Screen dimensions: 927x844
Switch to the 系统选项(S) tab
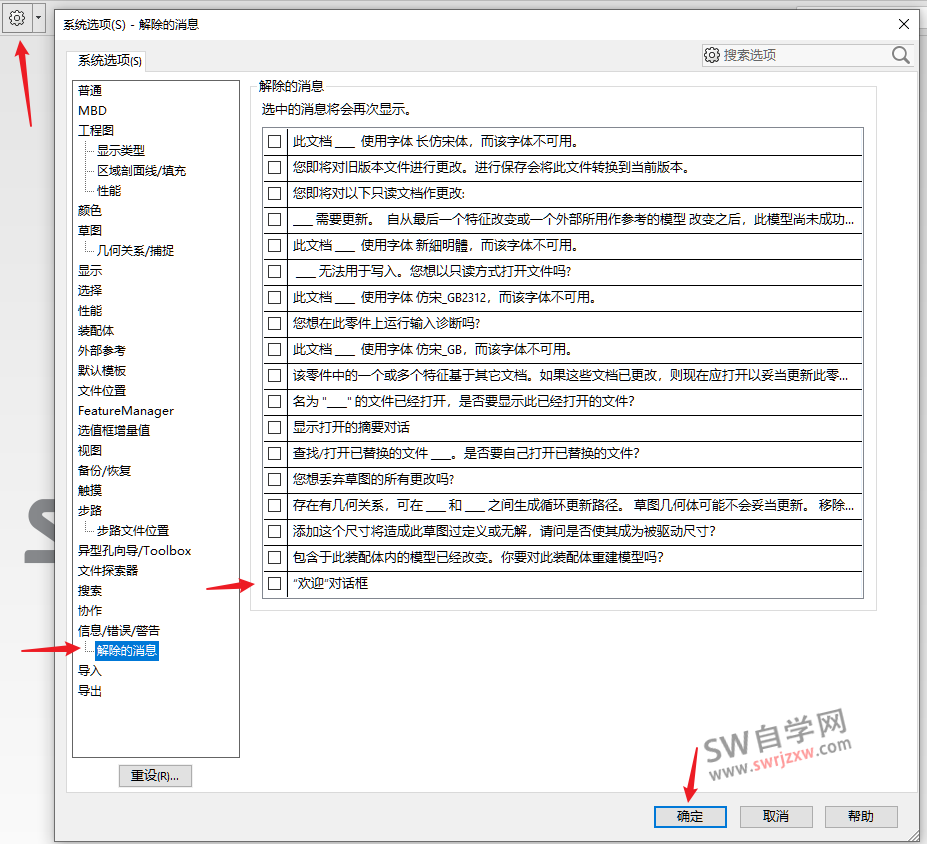click(106, 60)
